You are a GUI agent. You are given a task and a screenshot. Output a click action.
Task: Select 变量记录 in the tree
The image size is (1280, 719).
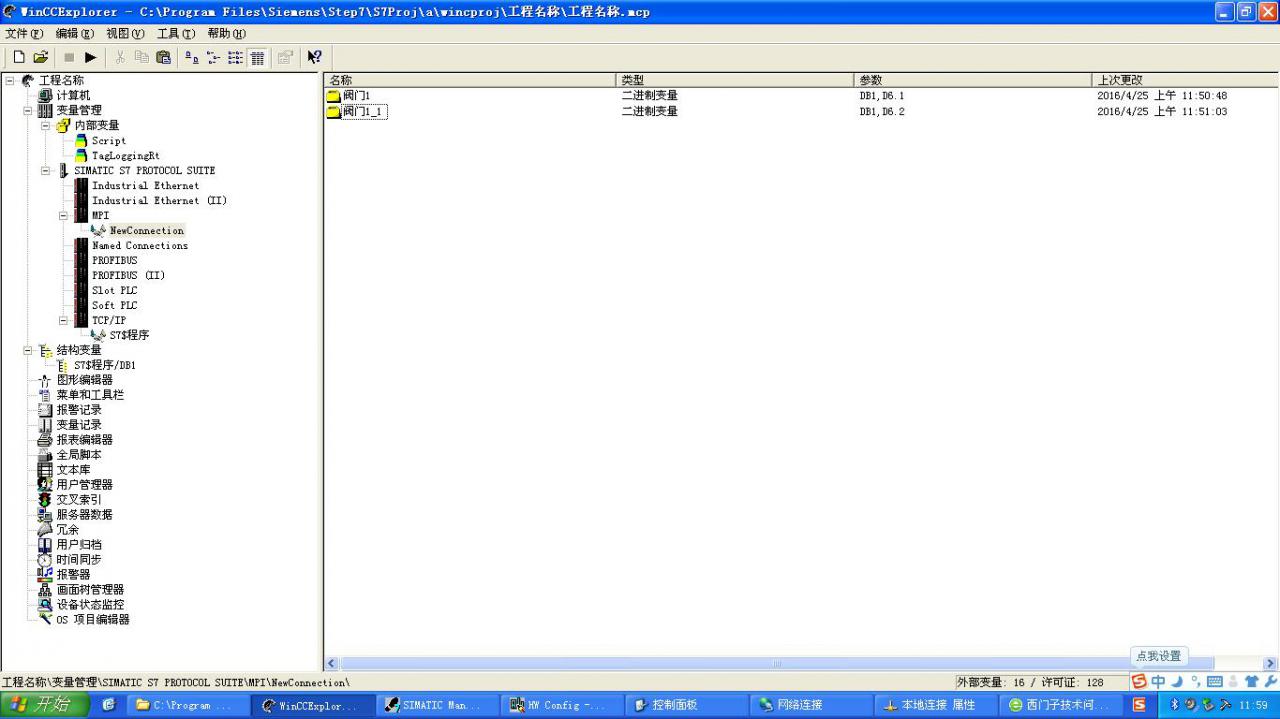click(78, 425)
